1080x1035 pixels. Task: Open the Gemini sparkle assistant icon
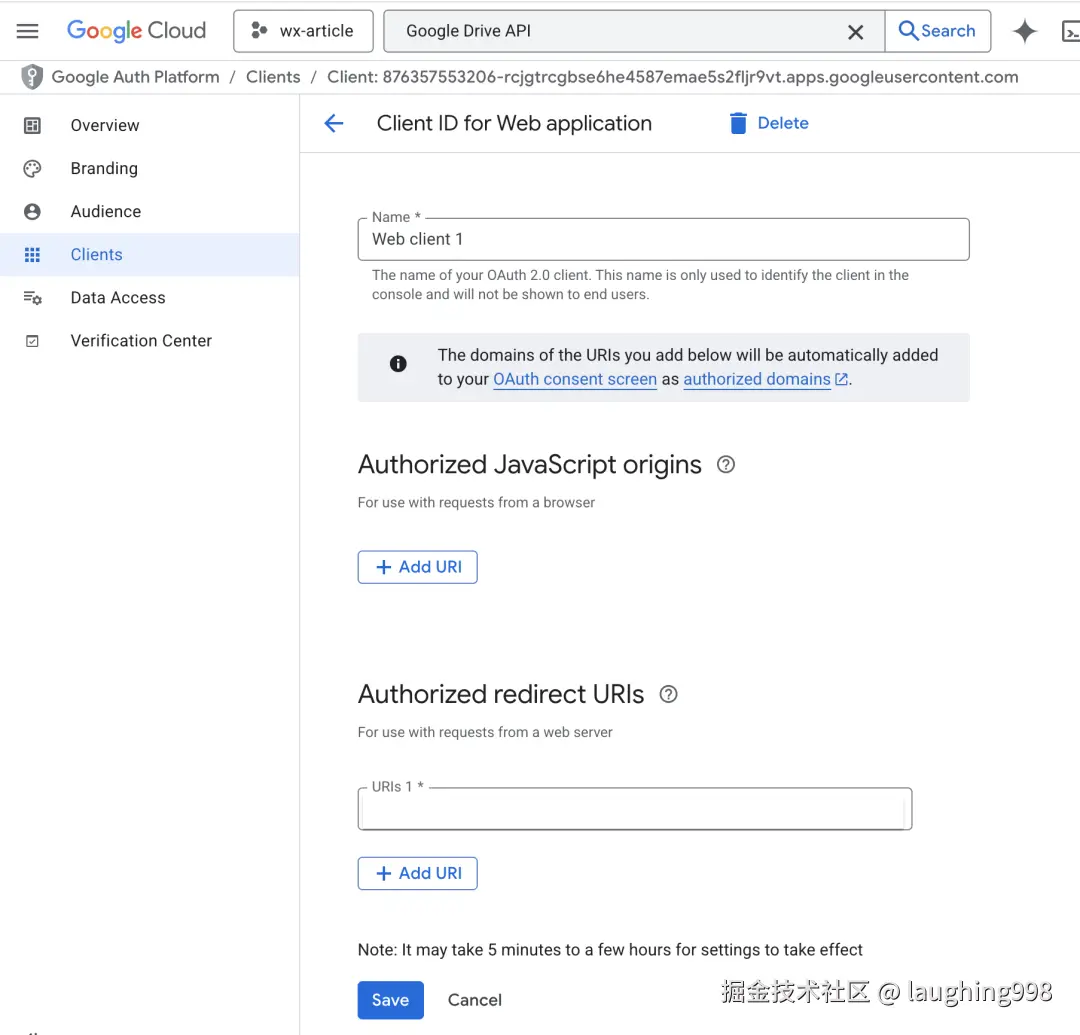pyautogui.click(x=1024, y=31)
